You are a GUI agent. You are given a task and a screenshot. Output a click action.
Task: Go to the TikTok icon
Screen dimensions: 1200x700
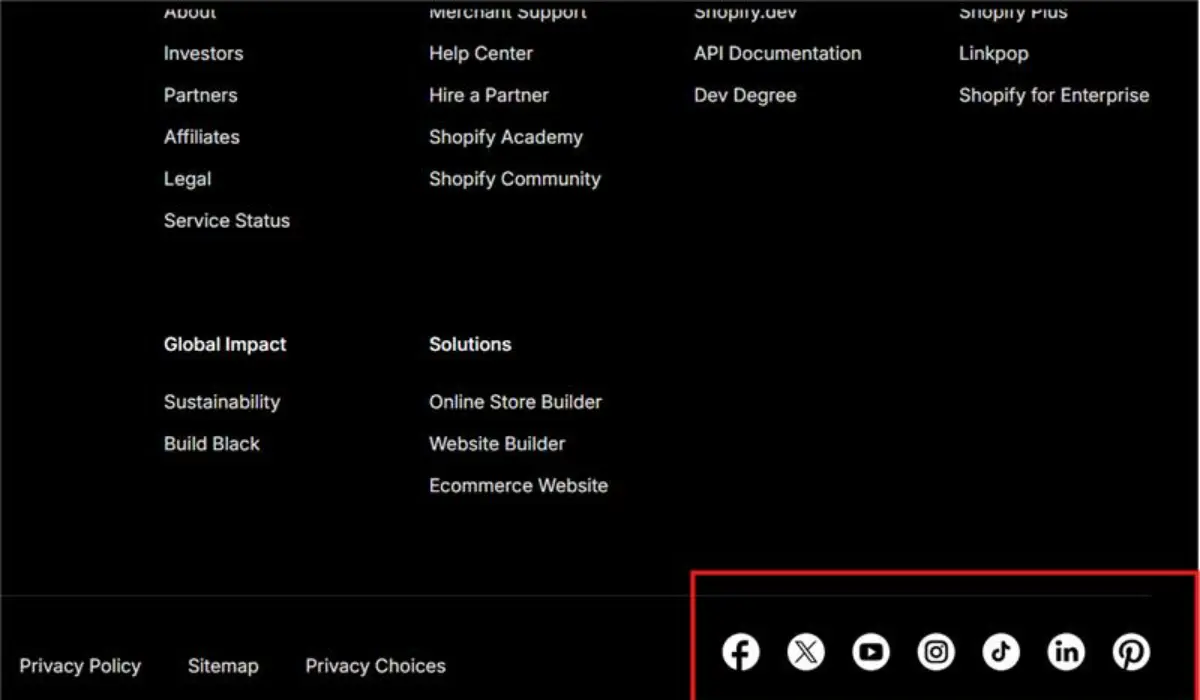point(1001,653)
